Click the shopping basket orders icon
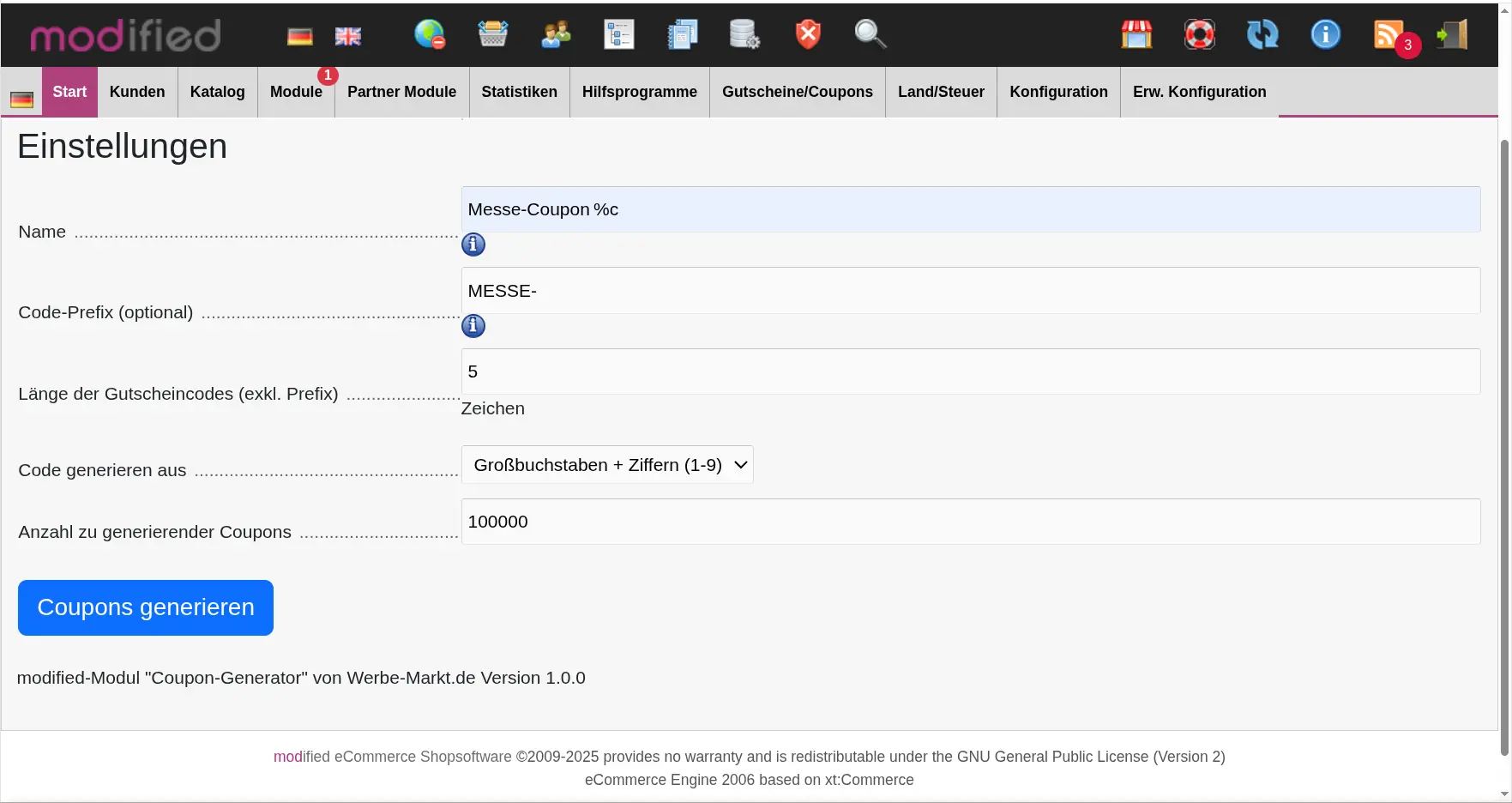Screen dimensions: 1512x803 (x=493, y=34)
